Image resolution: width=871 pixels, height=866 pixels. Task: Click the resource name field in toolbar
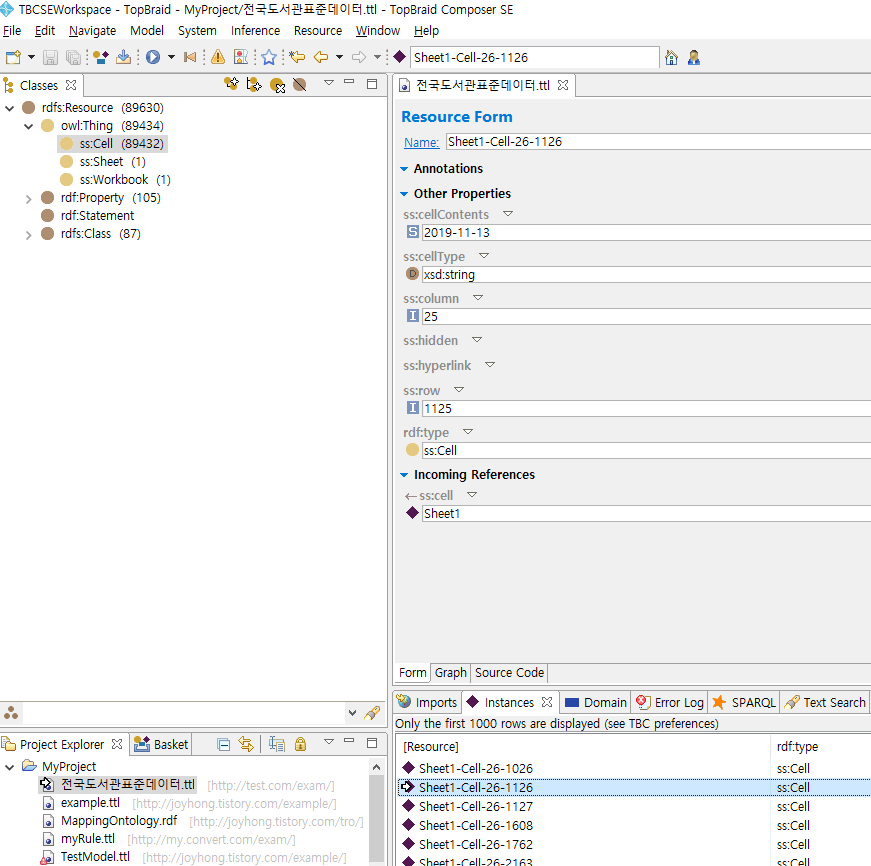(x=534, y=57)
